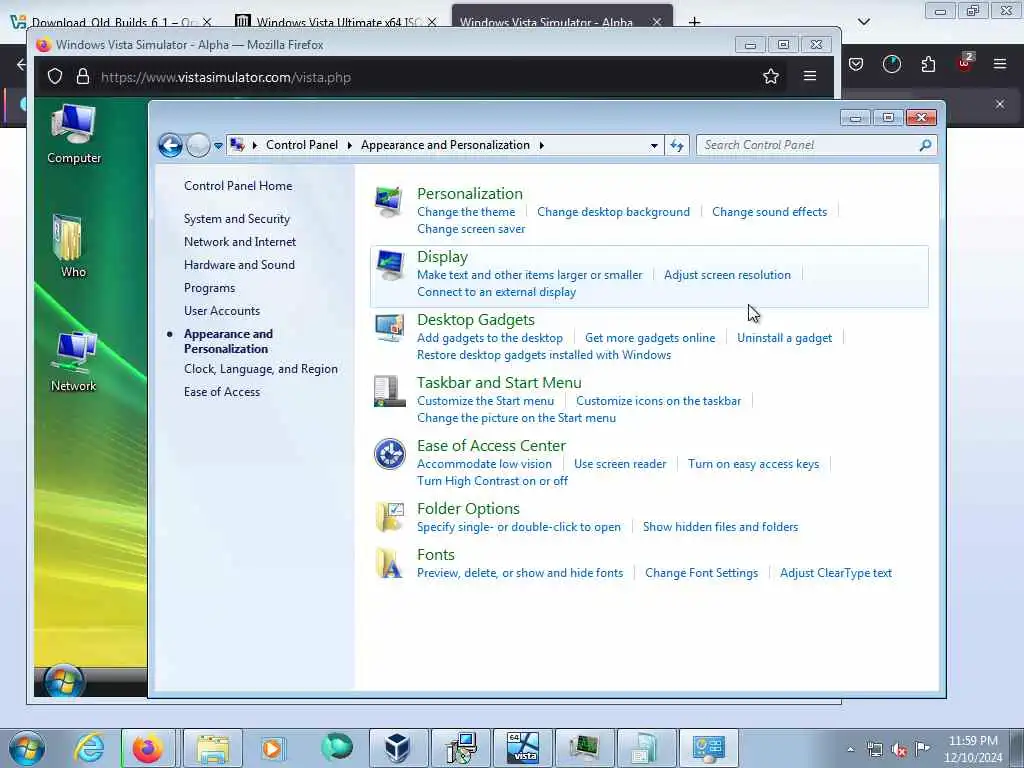Go to Control Panel Home
The width and height of the screenshot is (1024, 768).
pos(238,185)
